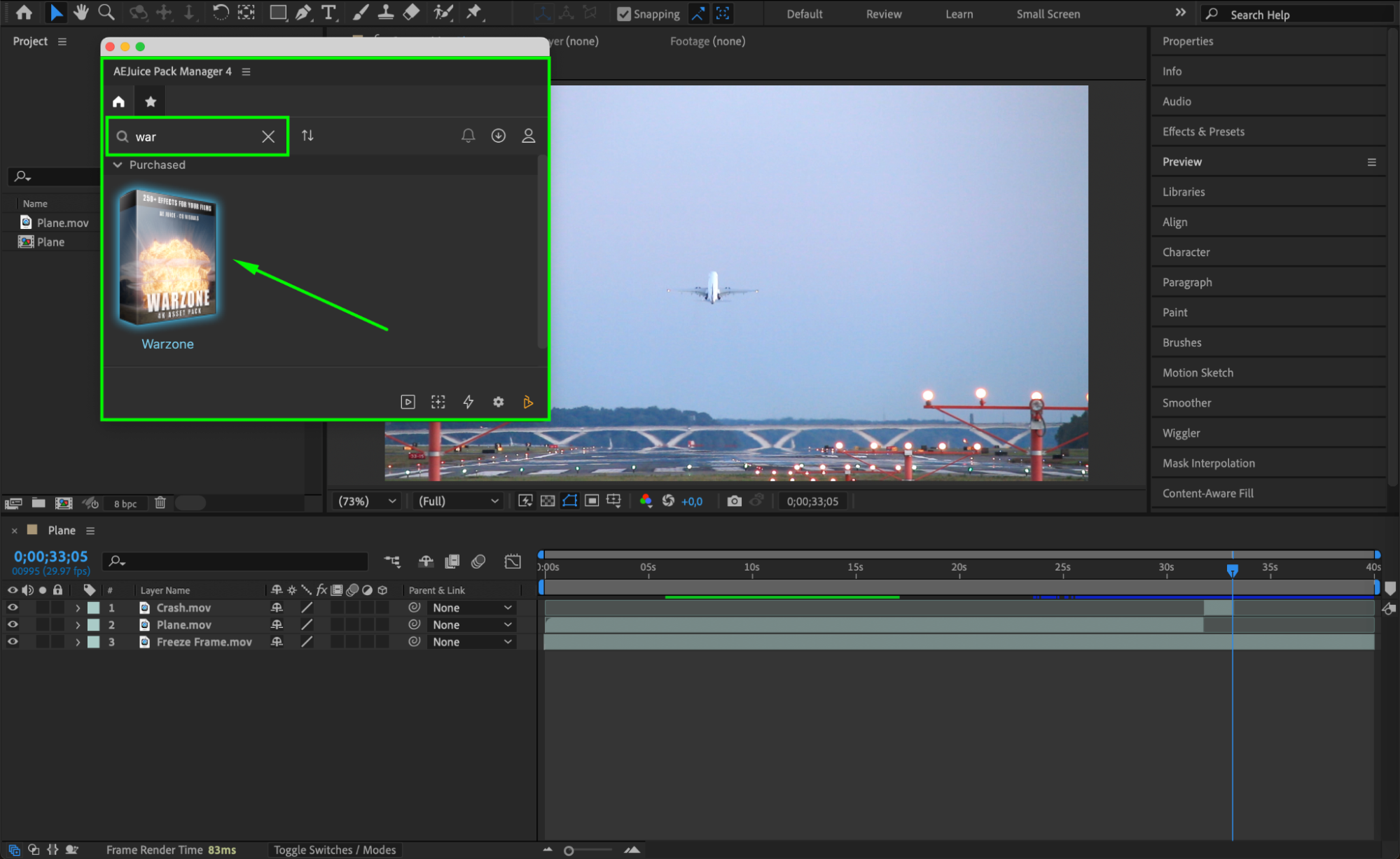Open AEJuice downloads icon

tap(498, 136)
